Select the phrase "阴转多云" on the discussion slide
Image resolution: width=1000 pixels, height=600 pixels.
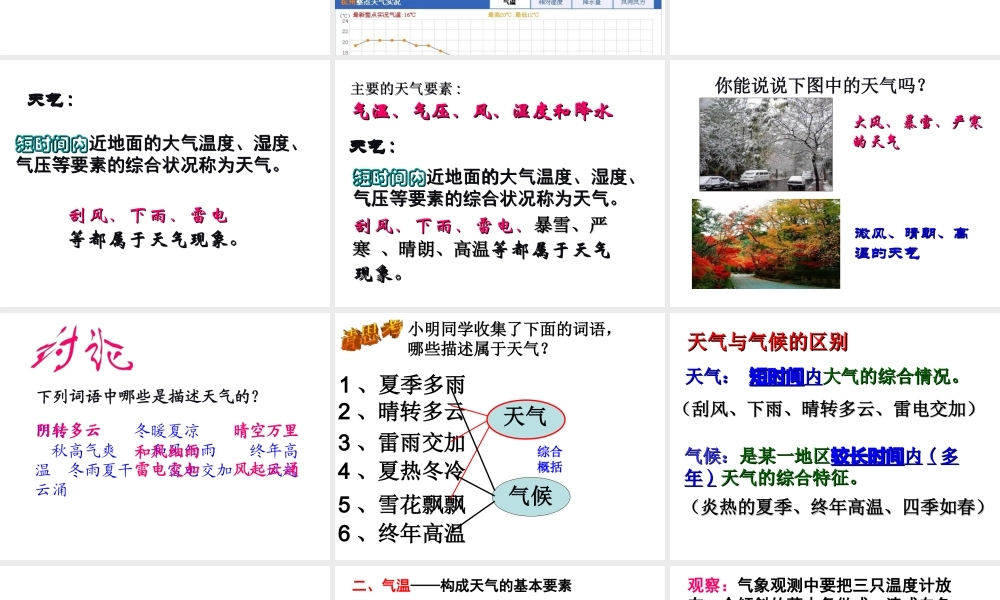(x=68, y=430)
